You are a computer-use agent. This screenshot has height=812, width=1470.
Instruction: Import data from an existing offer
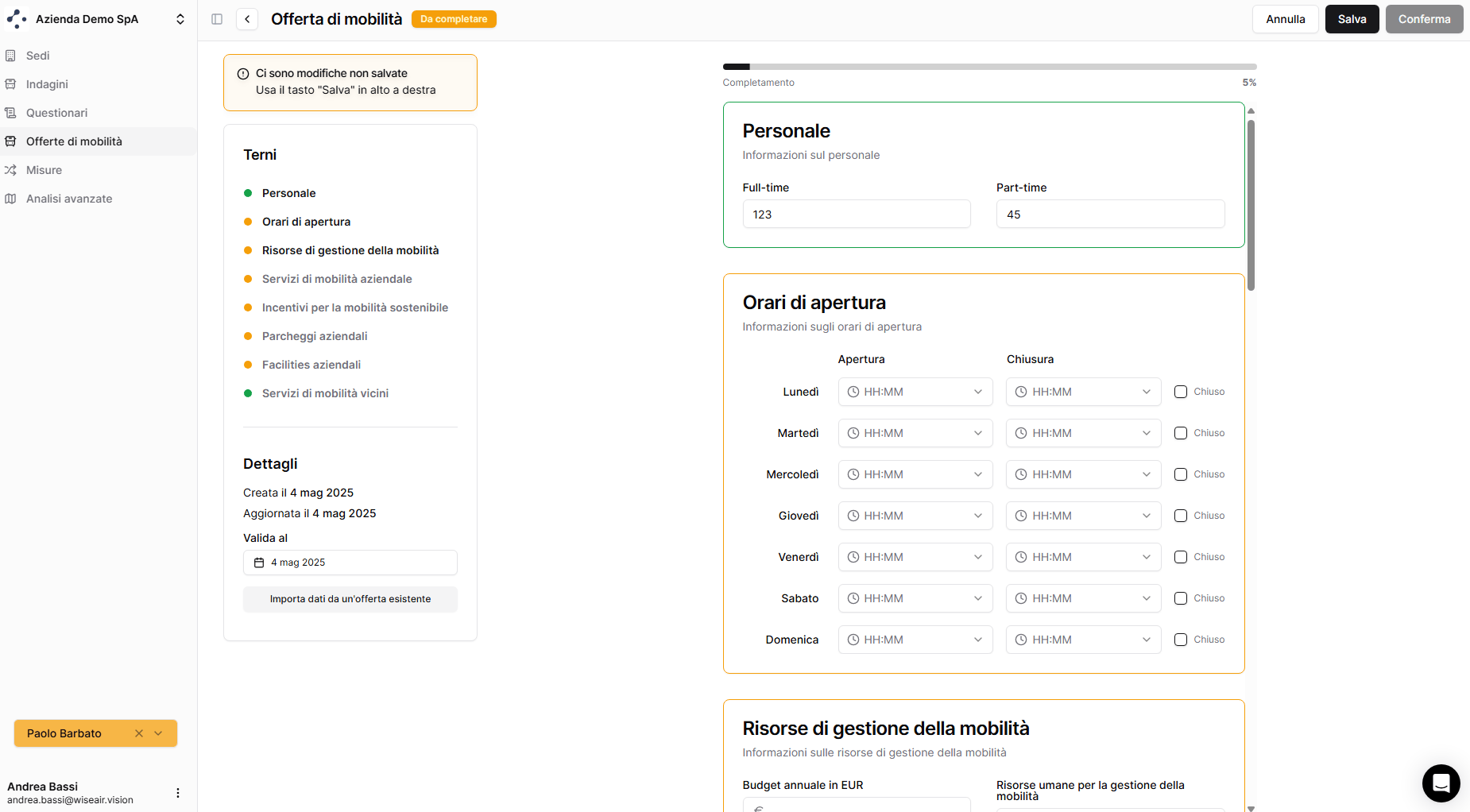click(x=350, y=599)
